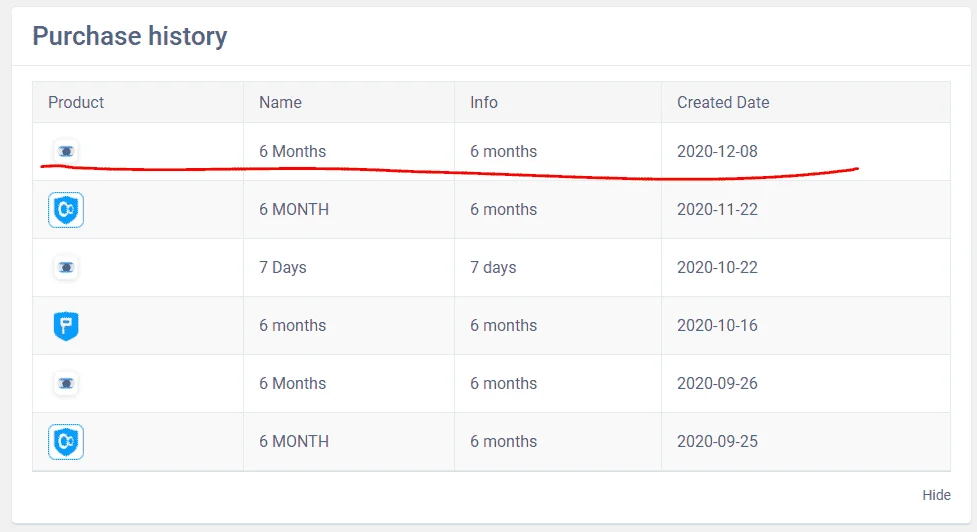Viewport: 977px width, 532px height.
Task: Select name '6 Months' dated 2020-09-26
Action: (x=292, y=383)
